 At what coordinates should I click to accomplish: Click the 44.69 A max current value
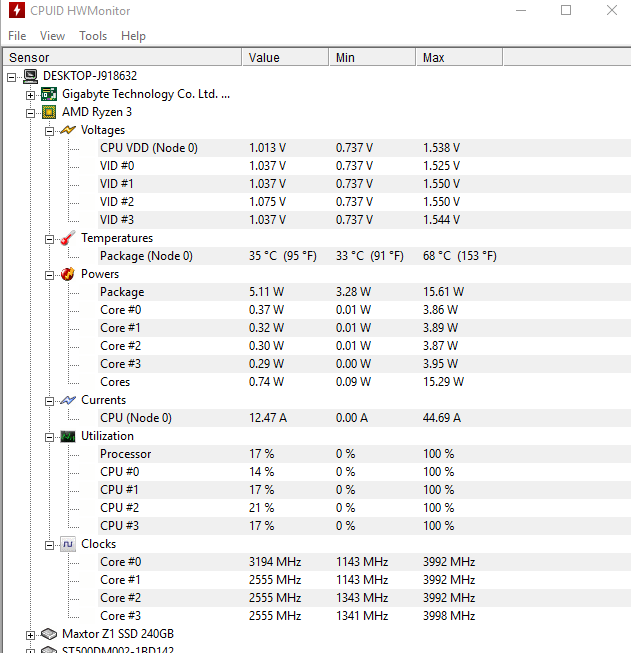(x=442, y=418)
